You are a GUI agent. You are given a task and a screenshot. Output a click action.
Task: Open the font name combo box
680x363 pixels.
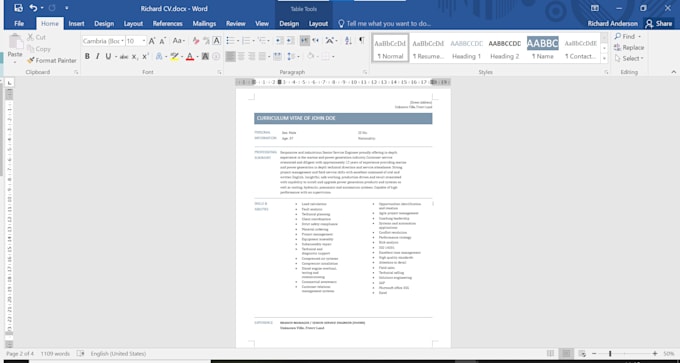pyautogui.click(x=103, y=41)
